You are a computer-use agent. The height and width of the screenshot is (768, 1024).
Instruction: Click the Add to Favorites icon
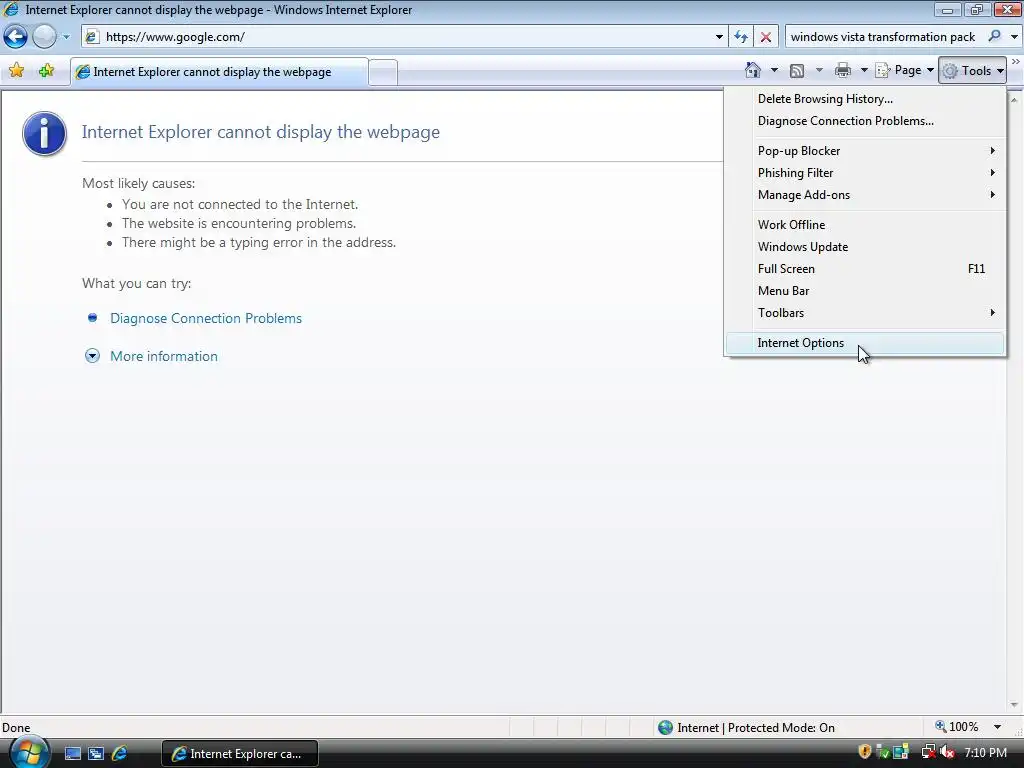[46, 71]
